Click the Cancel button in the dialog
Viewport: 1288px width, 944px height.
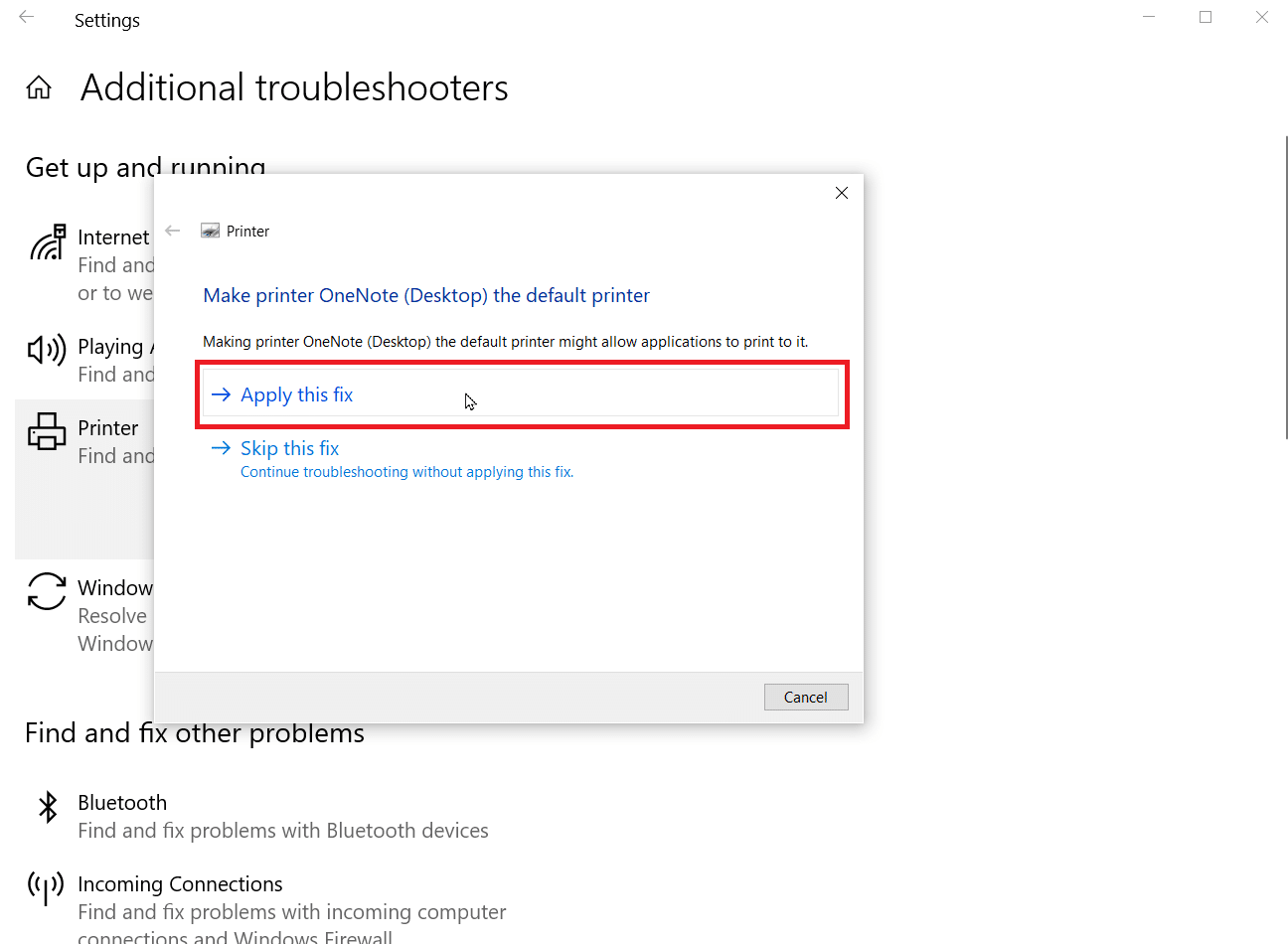[806, 697]
